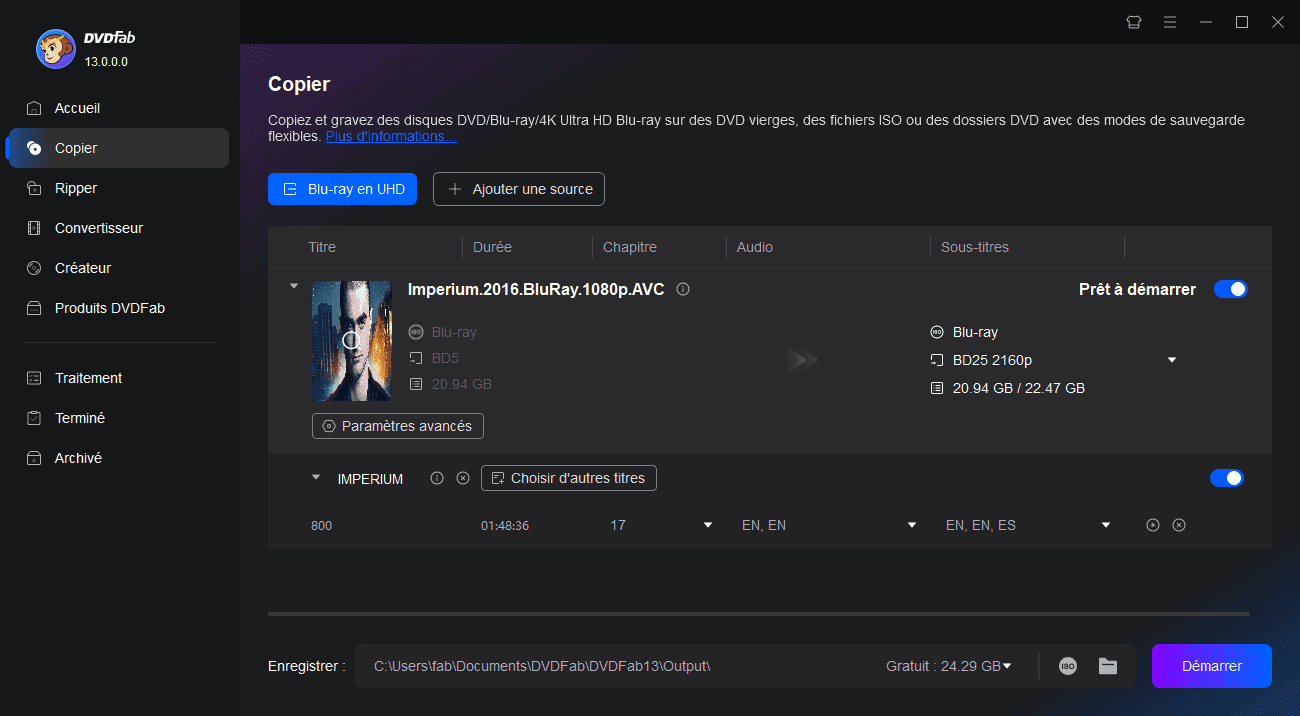The width and height of the screenshot is (1300, 716).
Task: Click the Audio column header
Action: tap(755, 247)
